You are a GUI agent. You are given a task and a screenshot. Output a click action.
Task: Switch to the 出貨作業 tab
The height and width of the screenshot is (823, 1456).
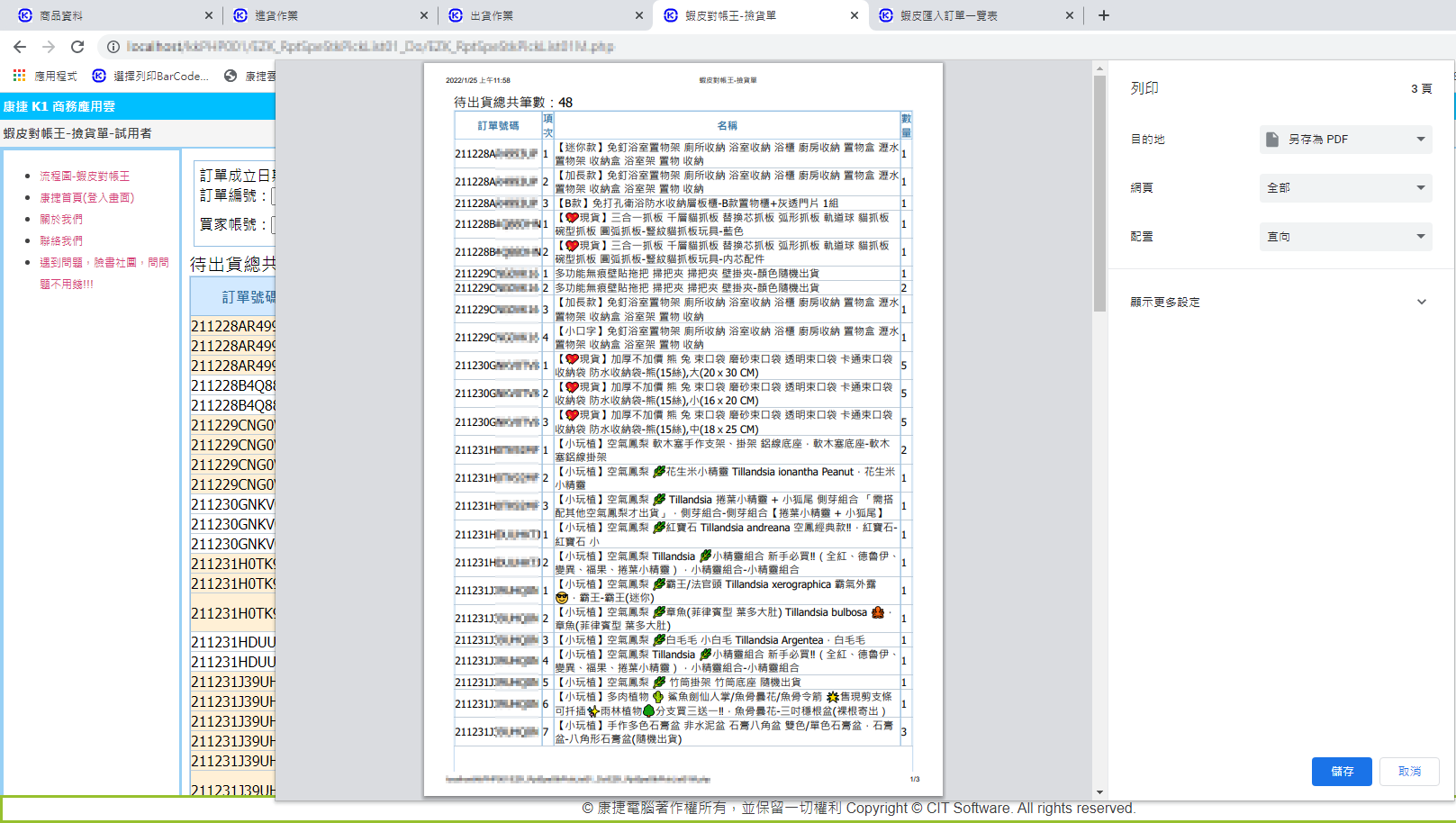click(x=540, y=15)
